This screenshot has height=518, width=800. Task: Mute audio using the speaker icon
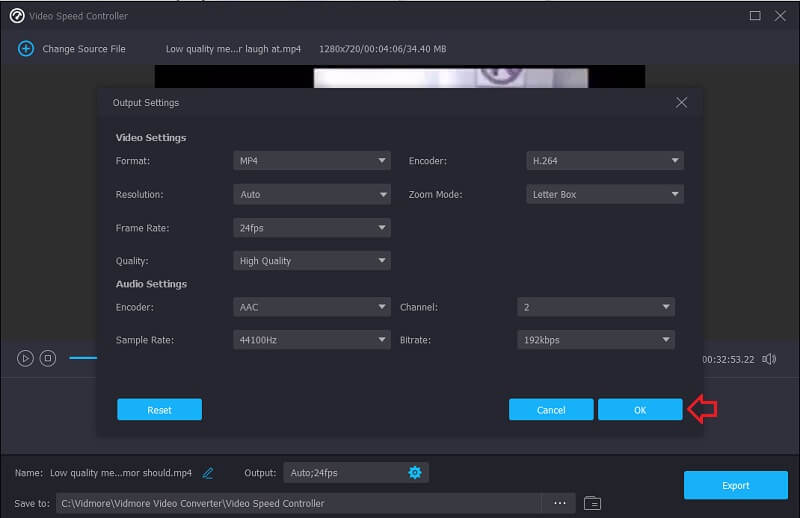pyautogui.click(x=769, y=359)
